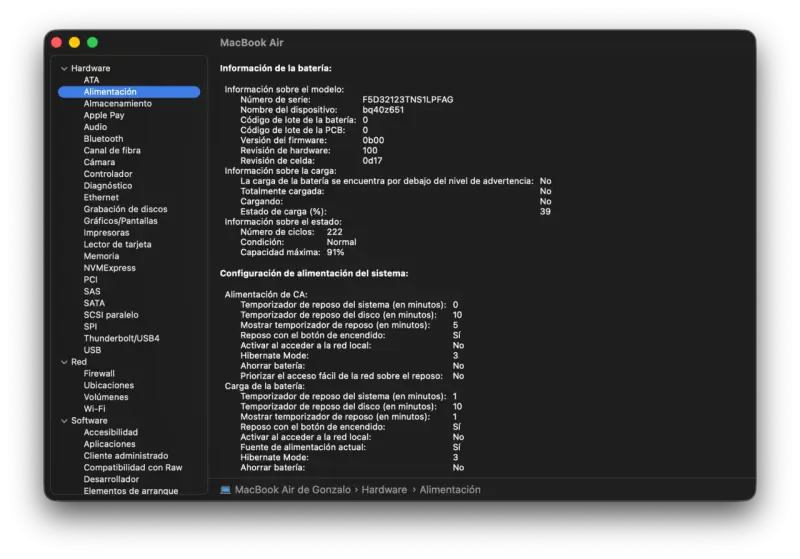The width and height of the screenshot is (800, 559).
Task: Click Configuración de alimentación del sistema heading
Action: [x=314, y=274]
